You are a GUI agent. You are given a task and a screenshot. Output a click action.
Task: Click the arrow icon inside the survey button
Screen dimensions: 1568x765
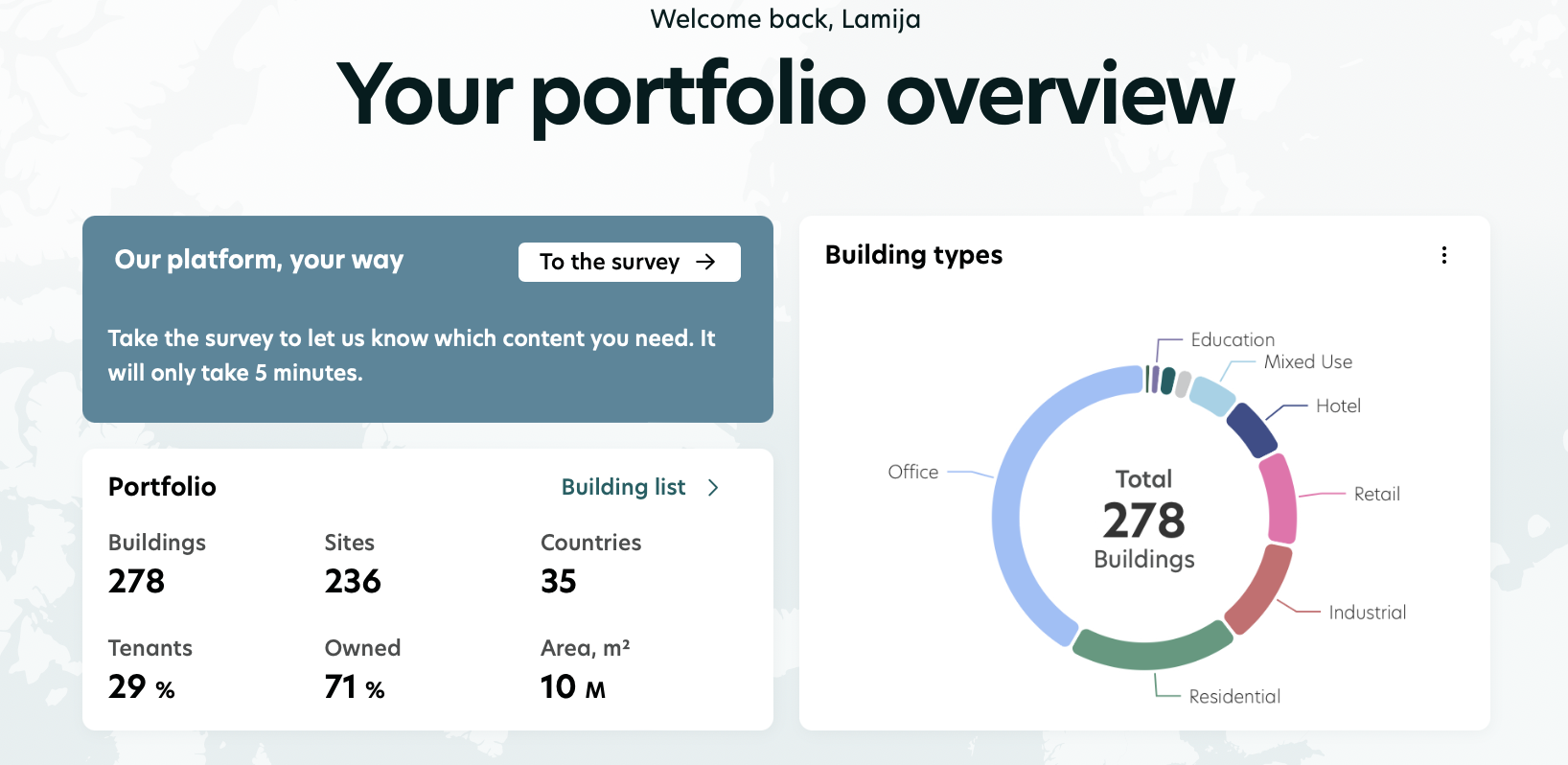coord(706,262)
